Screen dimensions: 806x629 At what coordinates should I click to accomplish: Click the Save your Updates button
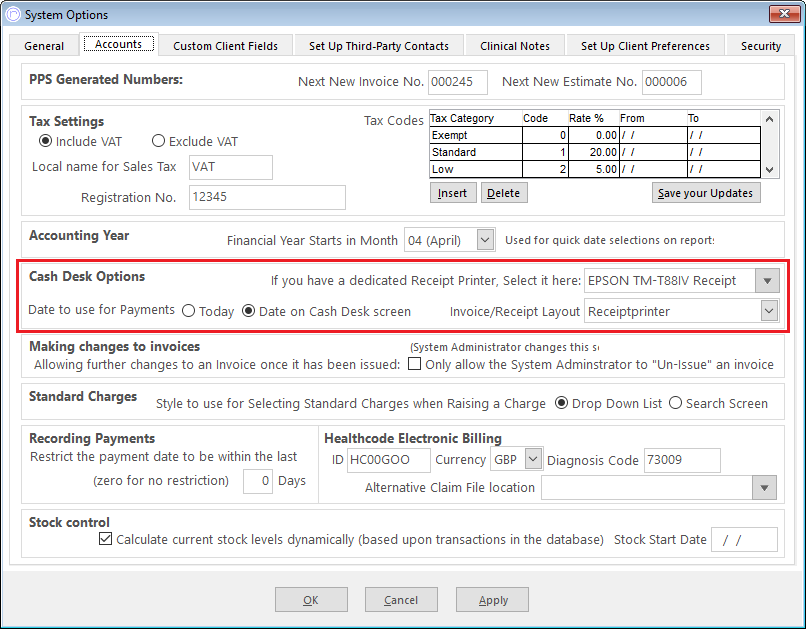[x=706, y=193]
